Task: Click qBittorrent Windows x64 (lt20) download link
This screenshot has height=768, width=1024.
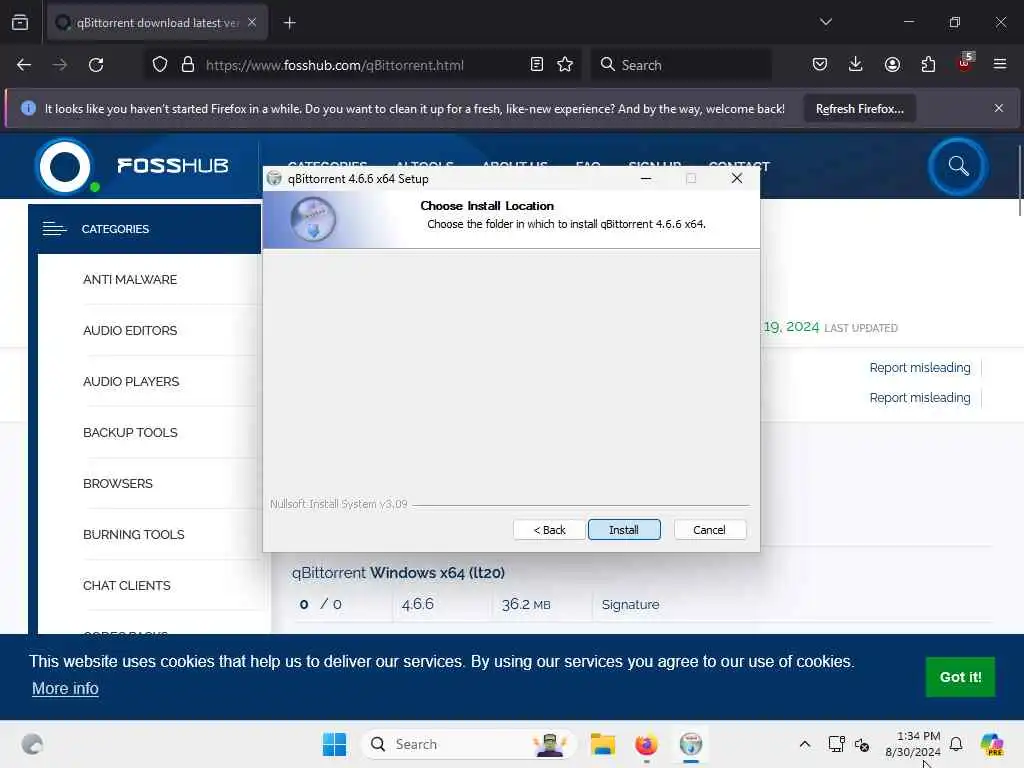Action: tap(398, 573)
